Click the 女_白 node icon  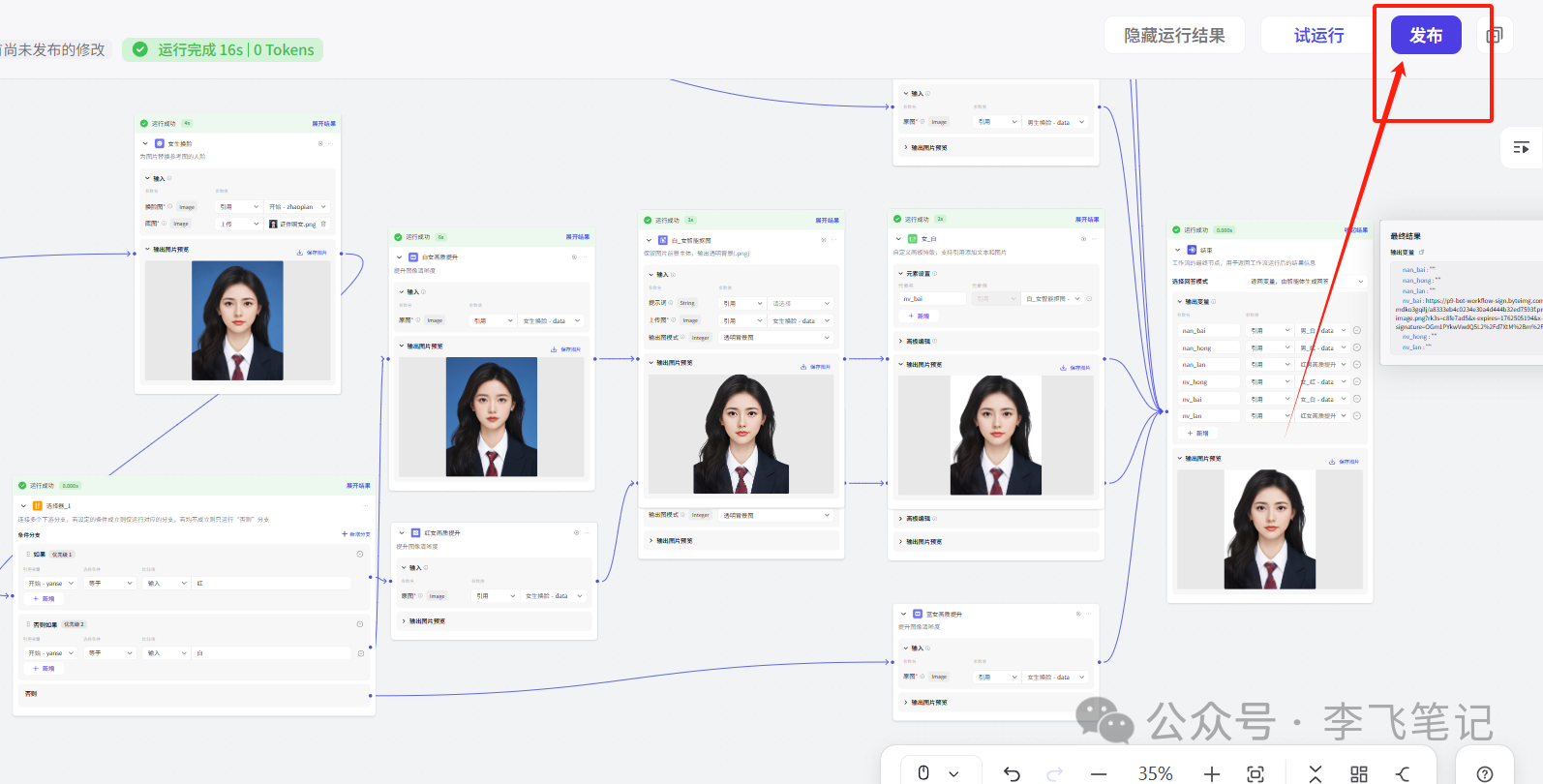pos(913,239)
